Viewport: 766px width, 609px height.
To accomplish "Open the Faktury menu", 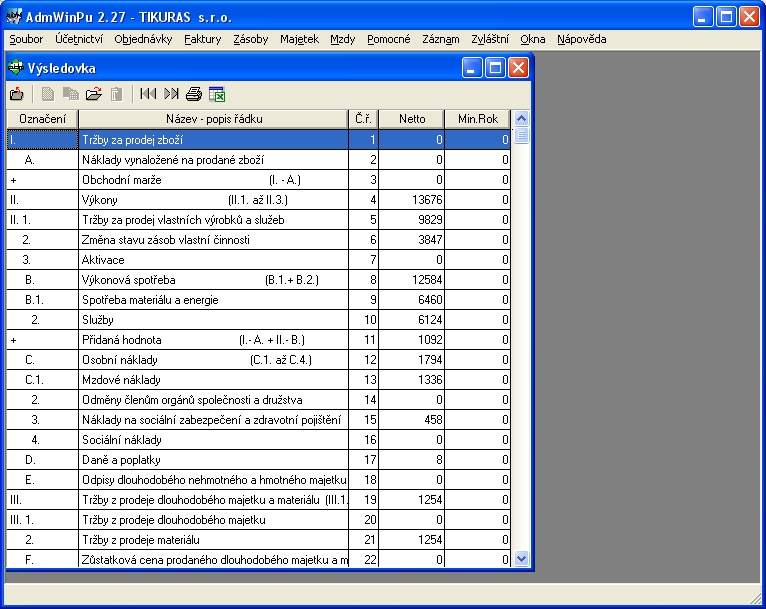I will tap(202, 39).
